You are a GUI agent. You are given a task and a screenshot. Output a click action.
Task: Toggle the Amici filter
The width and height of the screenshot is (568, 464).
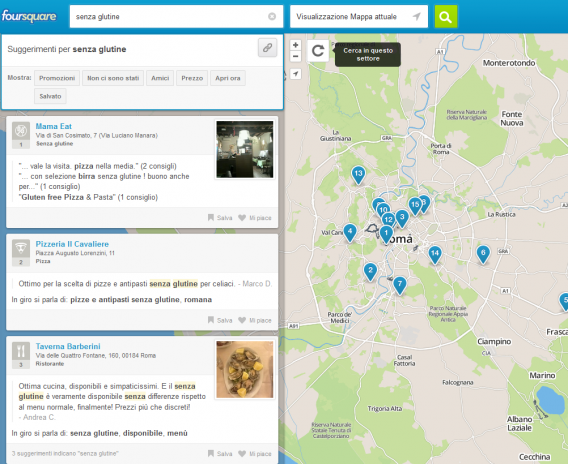click(x=160, y=78)
